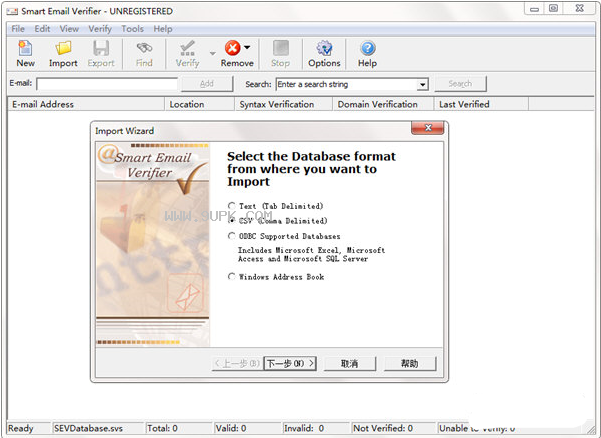Click the search string text field
601x438 pixels.
(x=346, y=84)
